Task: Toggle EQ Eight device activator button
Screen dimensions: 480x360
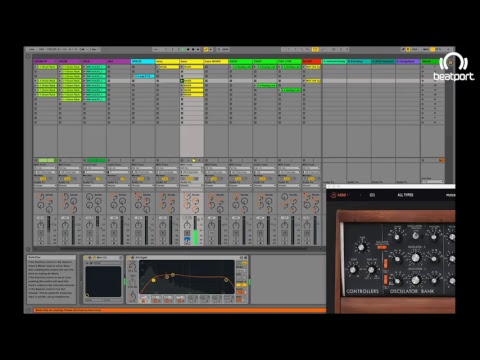Action: click(130, 258)
